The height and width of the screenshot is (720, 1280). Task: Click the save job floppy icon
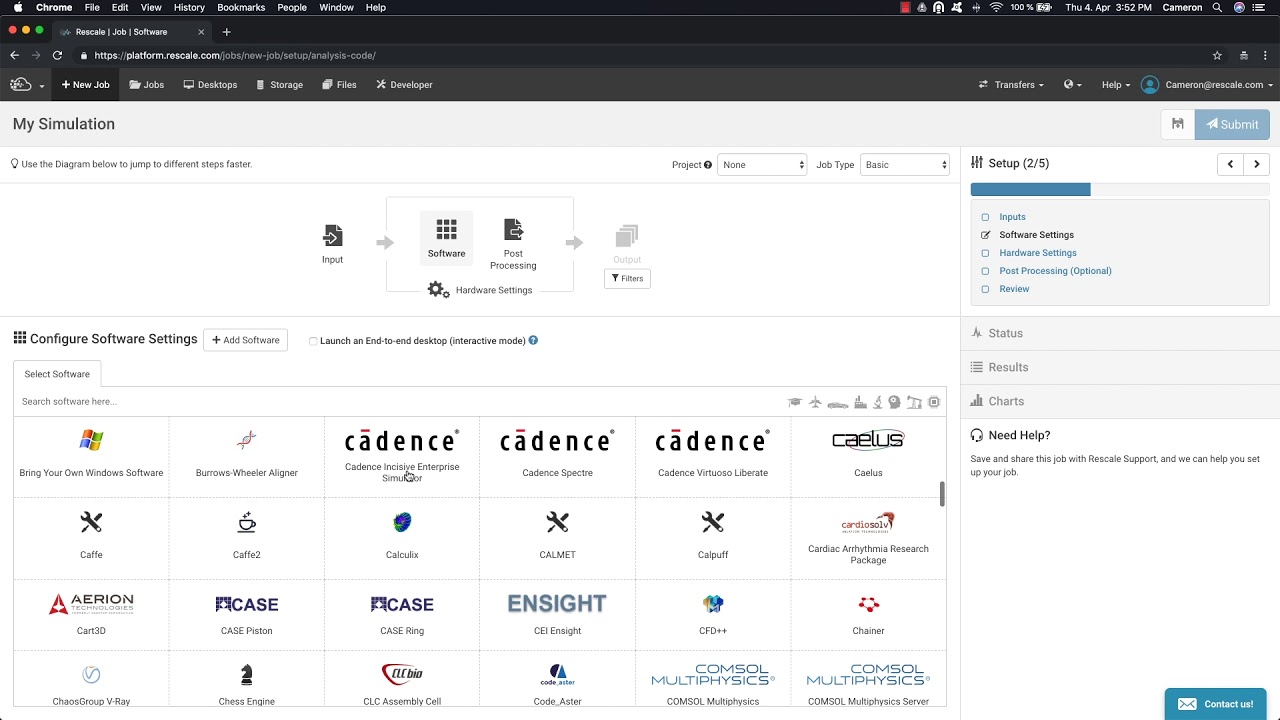[x=1178, y=124]
